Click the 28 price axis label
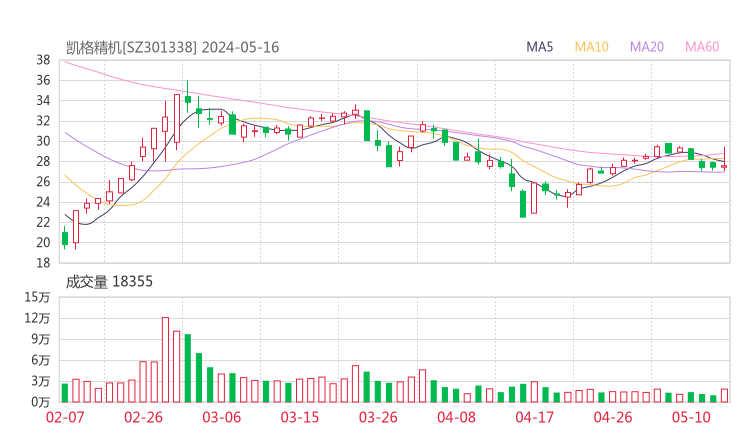 click(43, 161)
